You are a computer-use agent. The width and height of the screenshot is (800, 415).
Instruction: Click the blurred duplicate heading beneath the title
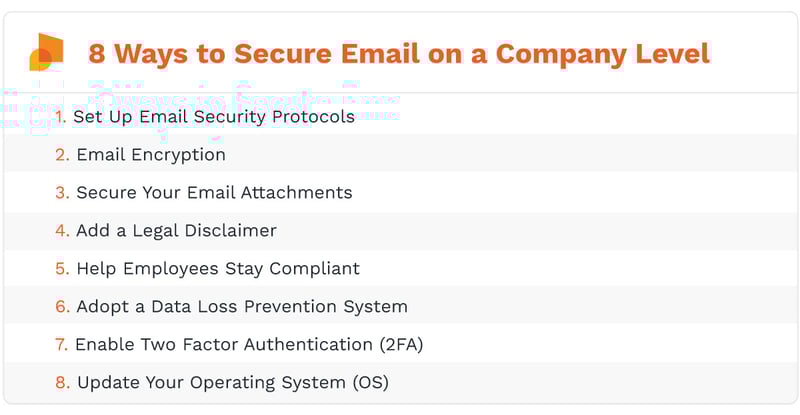[x=200, y=102]
